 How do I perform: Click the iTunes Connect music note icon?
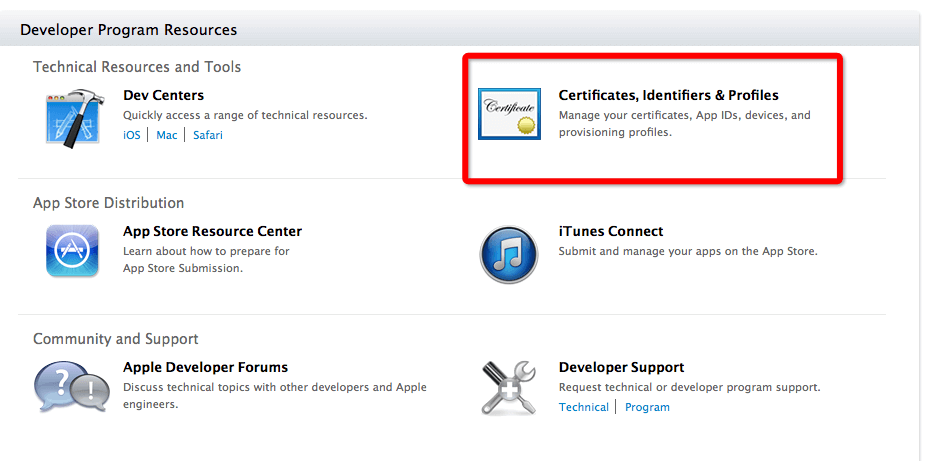pyautogui.click(x=509, y=254)
